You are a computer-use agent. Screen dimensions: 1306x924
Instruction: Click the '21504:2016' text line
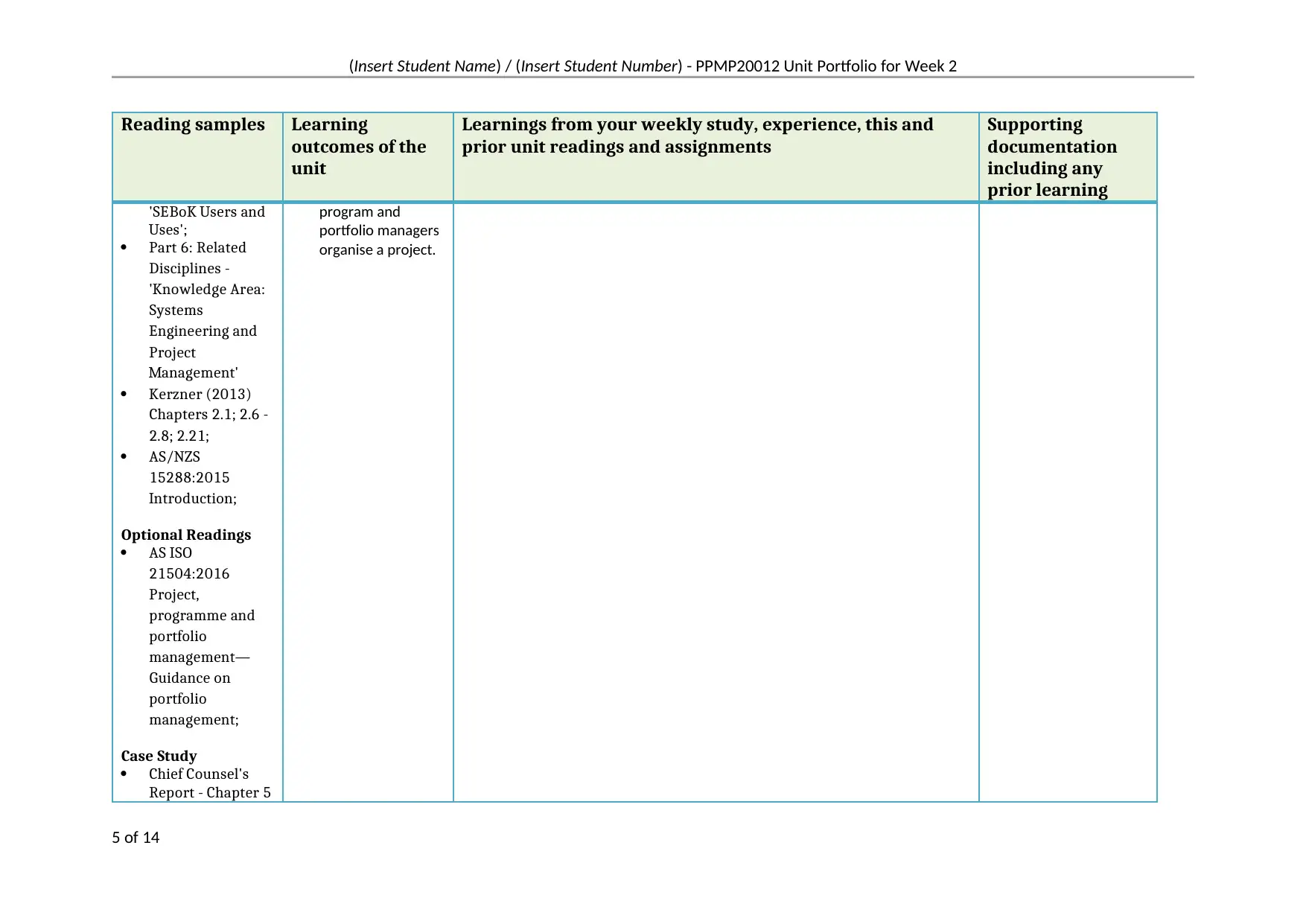tap(189, 573)
